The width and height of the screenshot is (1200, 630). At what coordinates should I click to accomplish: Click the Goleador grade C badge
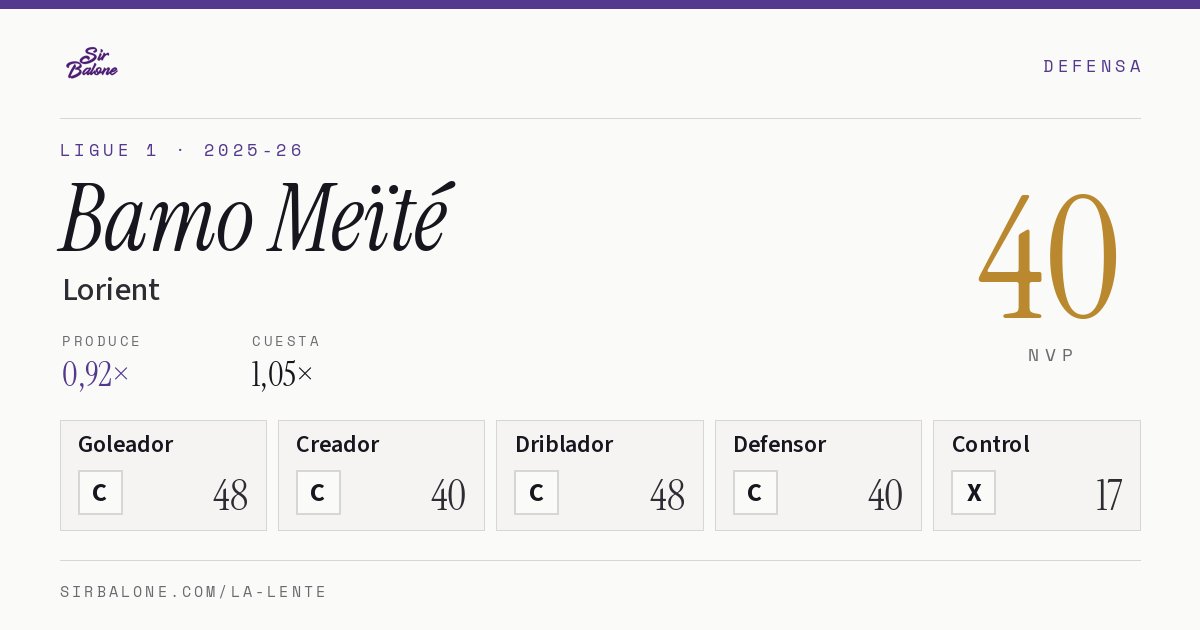pyautogui.click(x=100, y=492)
